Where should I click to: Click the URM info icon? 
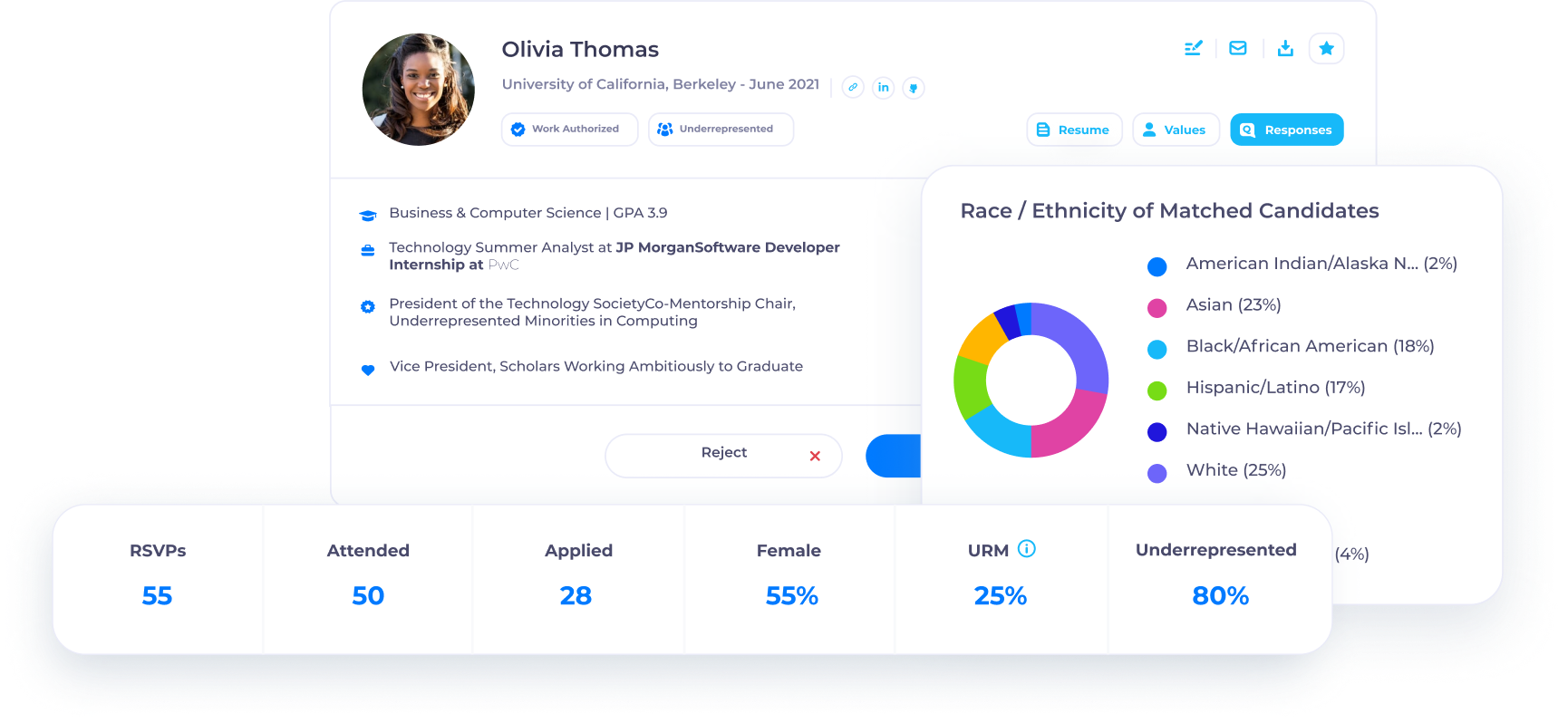point(1027,548)
